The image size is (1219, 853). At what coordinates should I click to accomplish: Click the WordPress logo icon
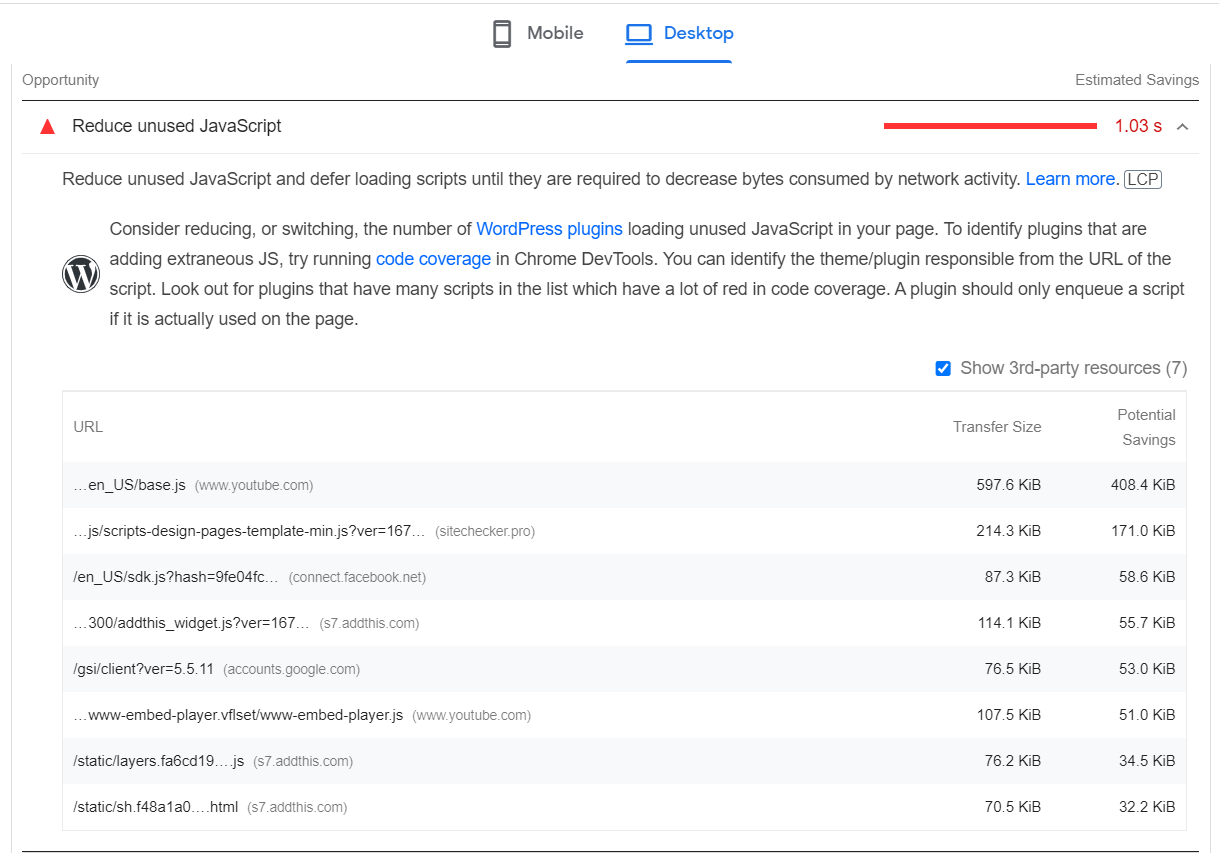[x=81, y=274]
